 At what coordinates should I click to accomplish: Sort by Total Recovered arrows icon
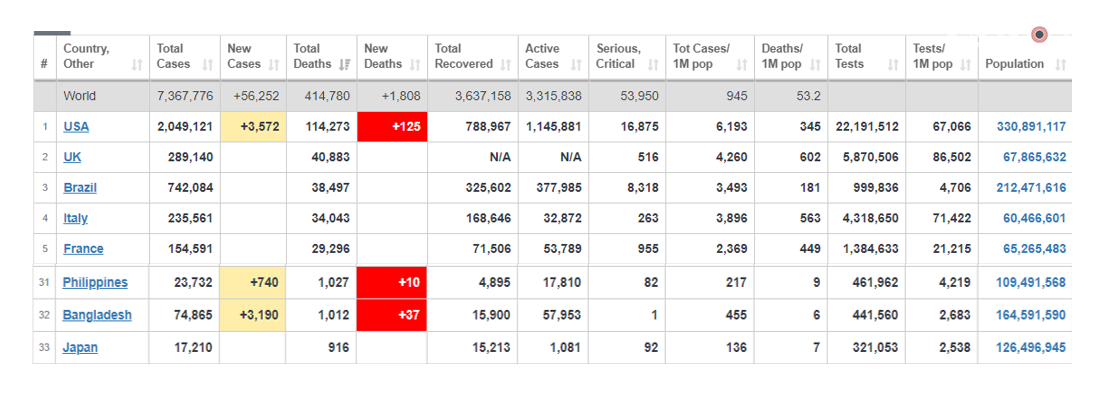506,65
